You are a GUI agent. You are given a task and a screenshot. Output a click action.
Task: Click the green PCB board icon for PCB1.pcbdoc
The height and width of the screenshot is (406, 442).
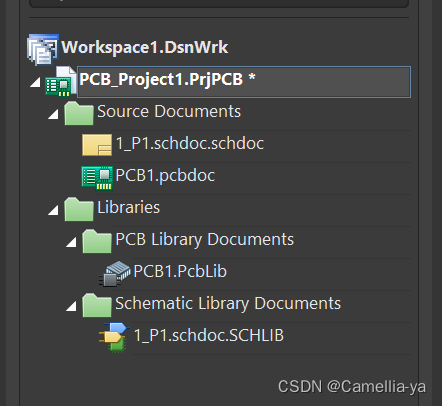pos(97,178)
